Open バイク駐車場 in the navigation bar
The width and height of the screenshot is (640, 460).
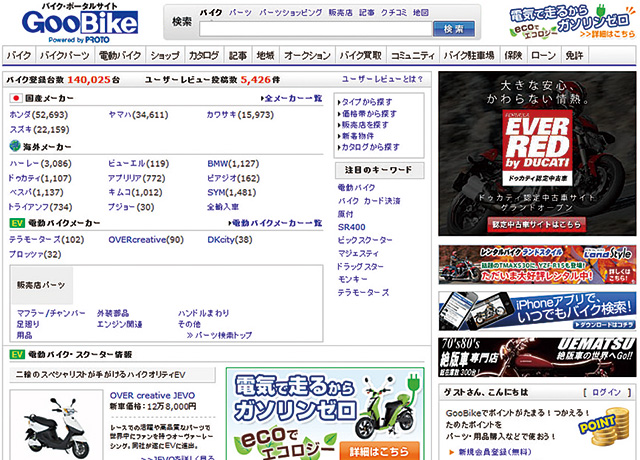point(469,55)
